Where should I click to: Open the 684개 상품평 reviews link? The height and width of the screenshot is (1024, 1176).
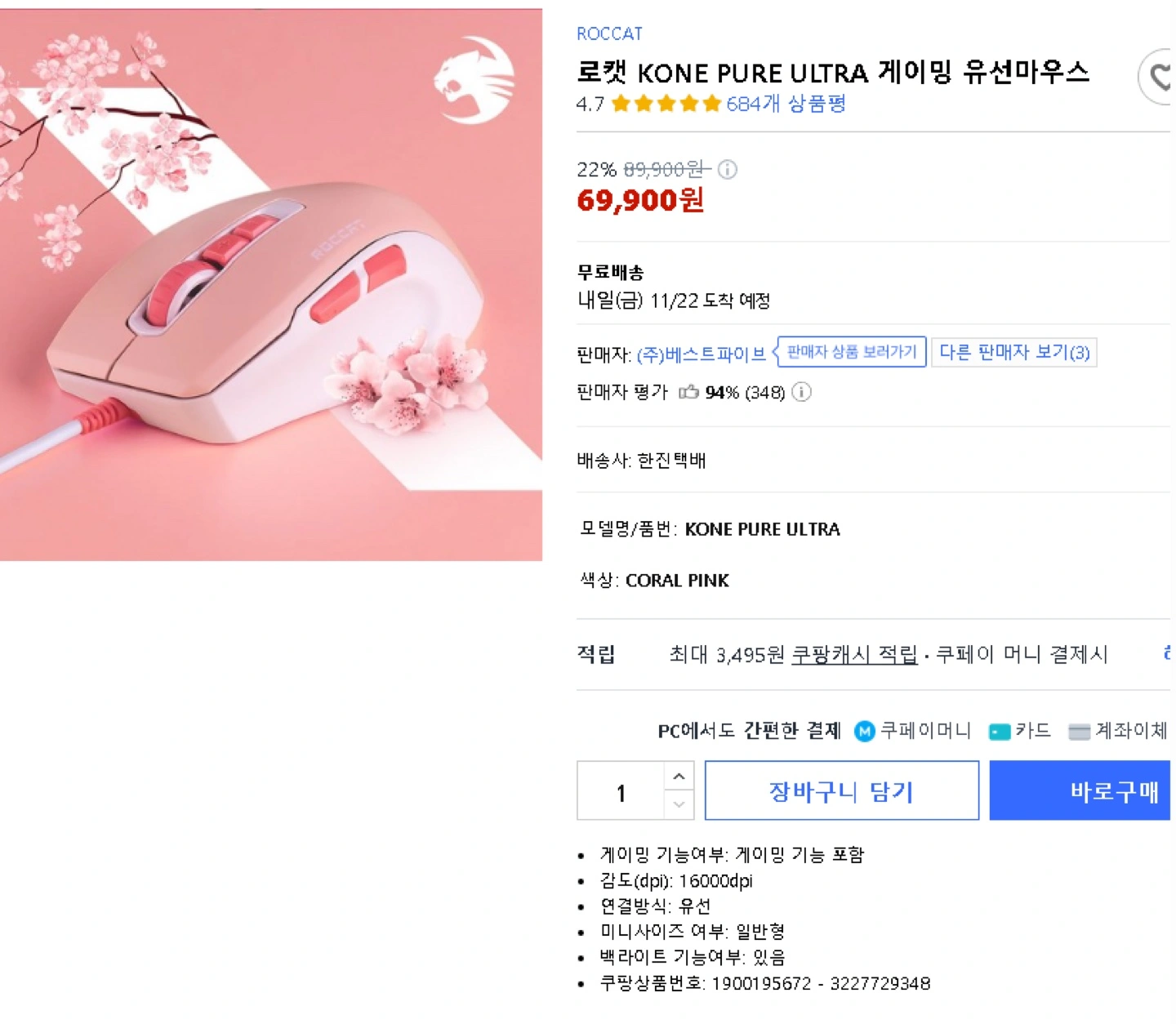pos(786,104)
